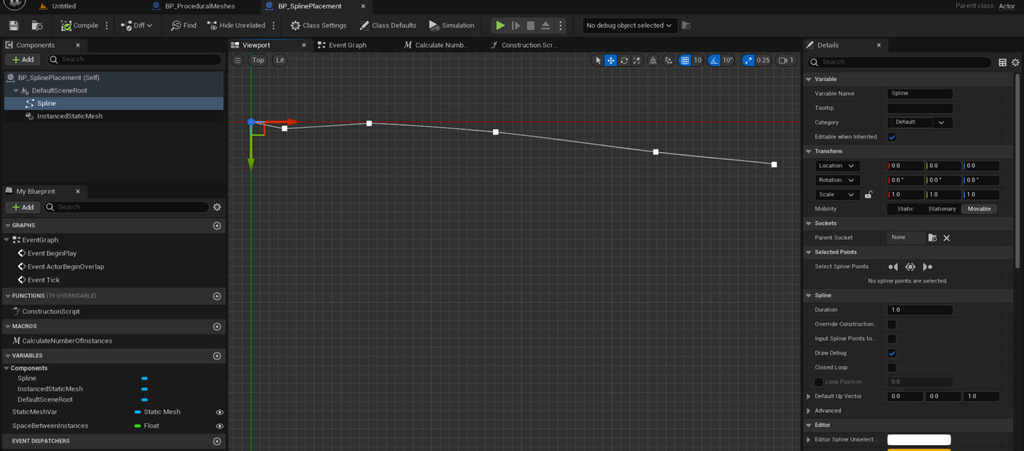Add a new variable with plus icon
This screenshot has width=1024, height=451.
217,356
